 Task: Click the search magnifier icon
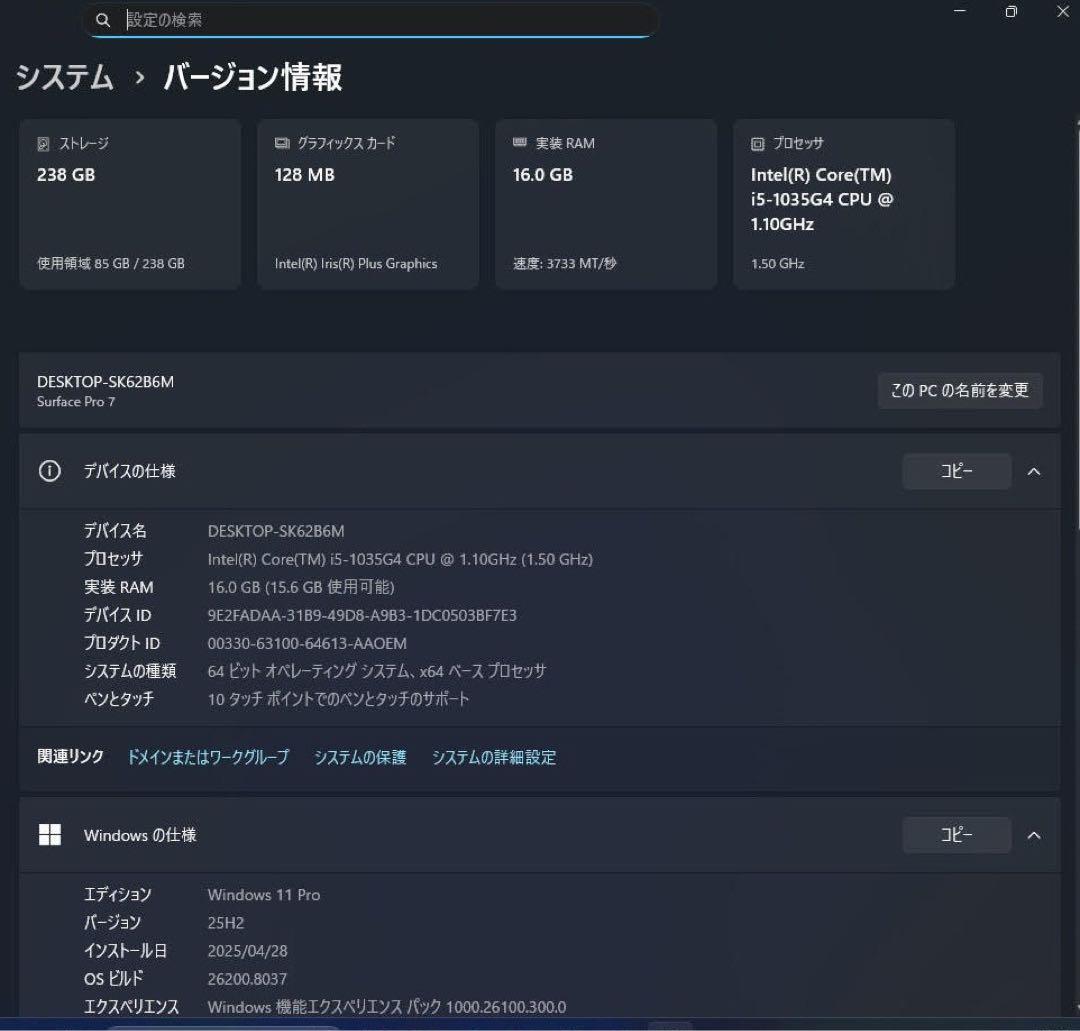pos(103,20)
